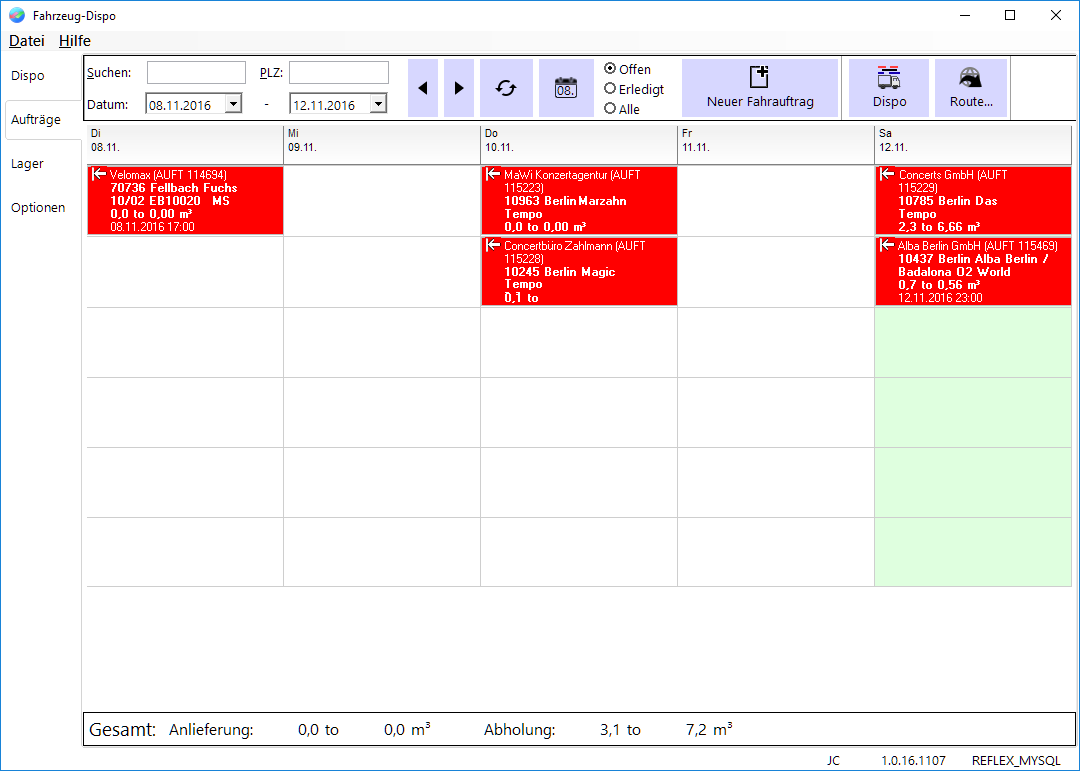
Task: Click version number 1.0.16.1107
Action: point(913,761)
